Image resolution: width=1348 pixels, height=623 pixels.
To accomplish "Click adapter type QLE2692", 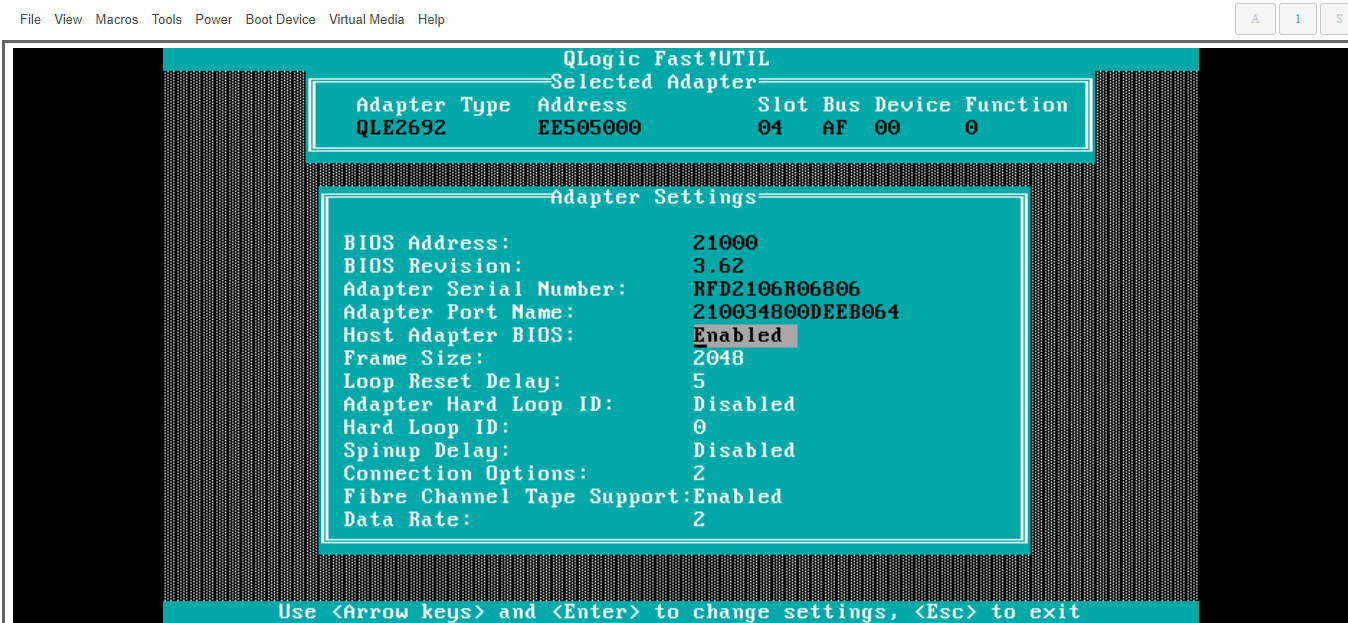I will (x=401, y=128).
